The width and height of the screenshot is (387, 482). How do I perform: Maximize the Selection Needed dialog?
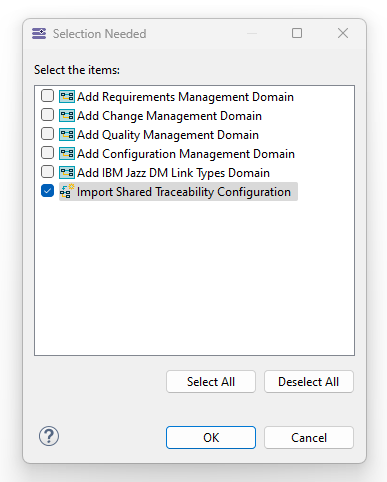(297, 33)
